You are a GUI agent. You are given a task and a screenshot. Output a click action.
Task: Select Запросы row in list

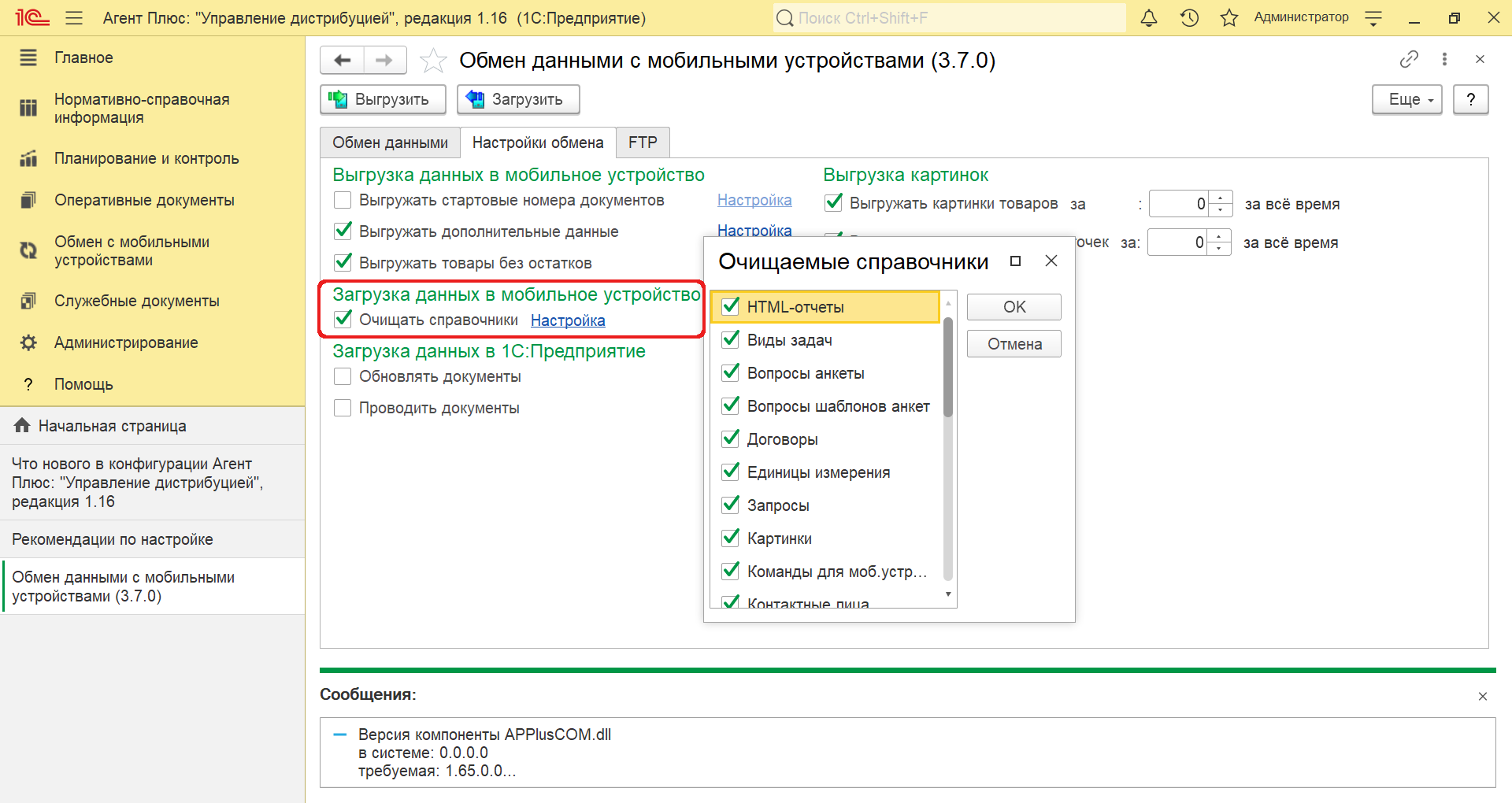tap(825, 505)
